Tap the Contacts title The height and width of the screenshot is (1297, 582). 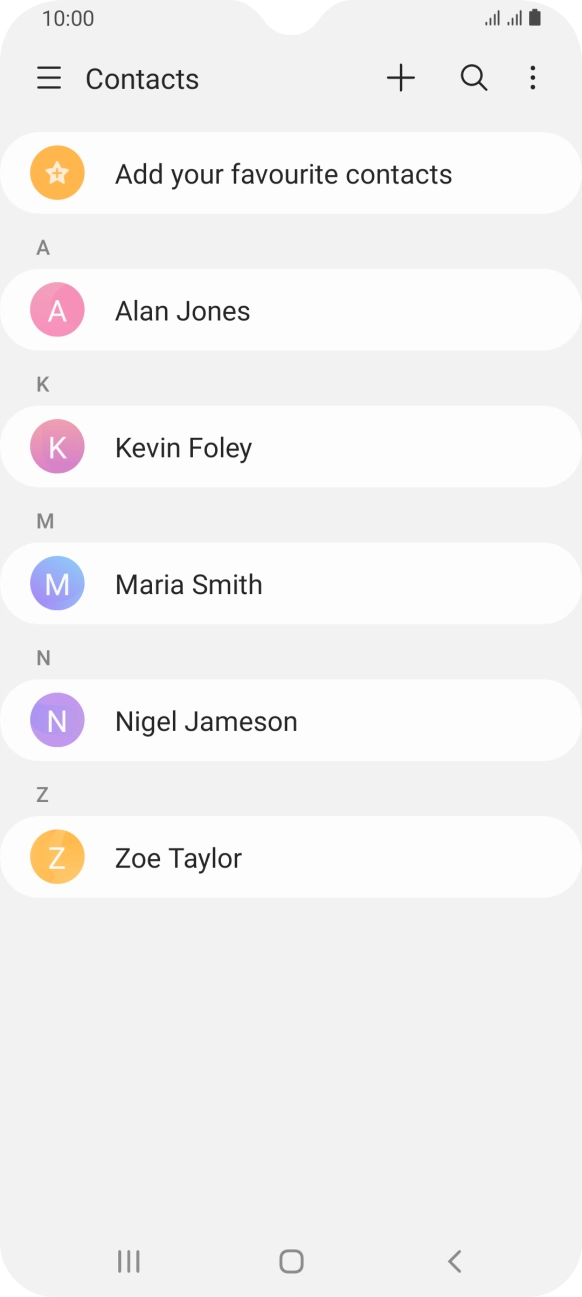click(141, 78)
